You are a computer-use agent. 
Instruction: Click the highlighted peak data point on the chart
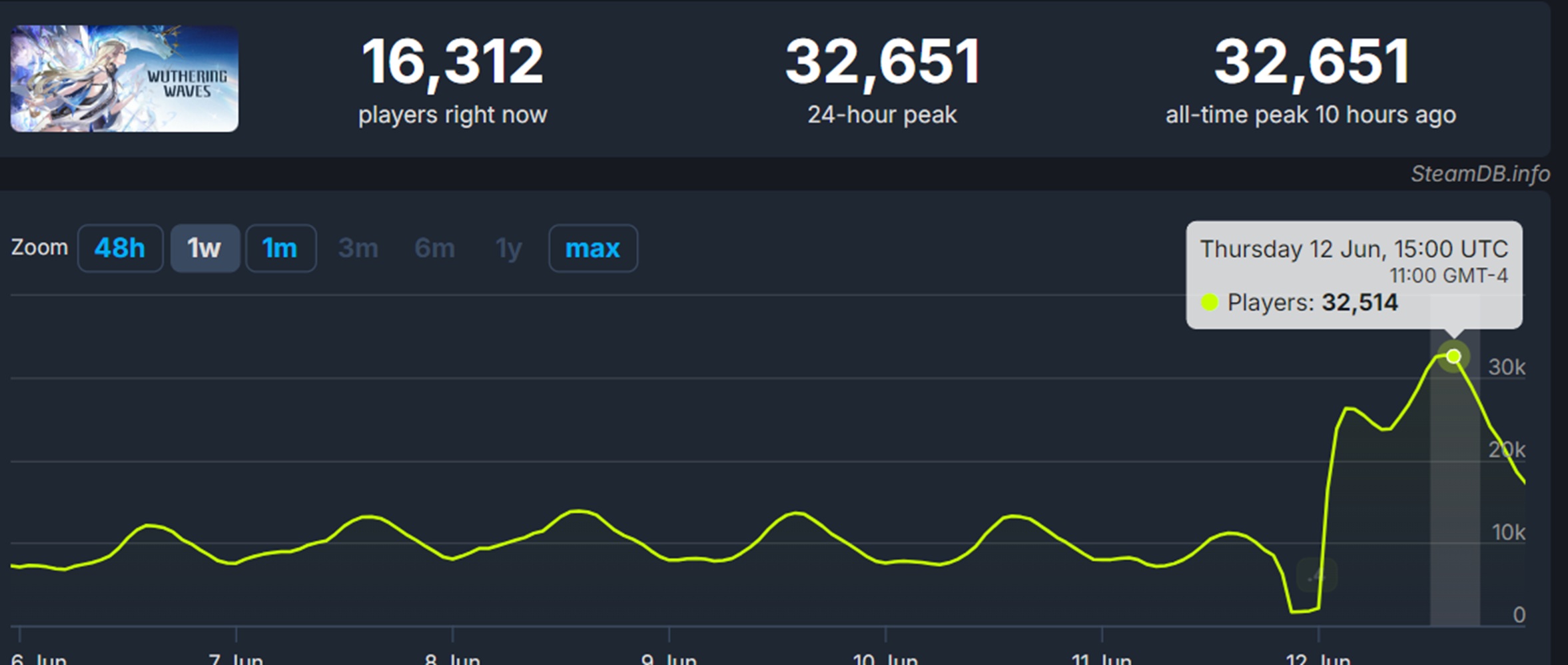click(1453, 356)
